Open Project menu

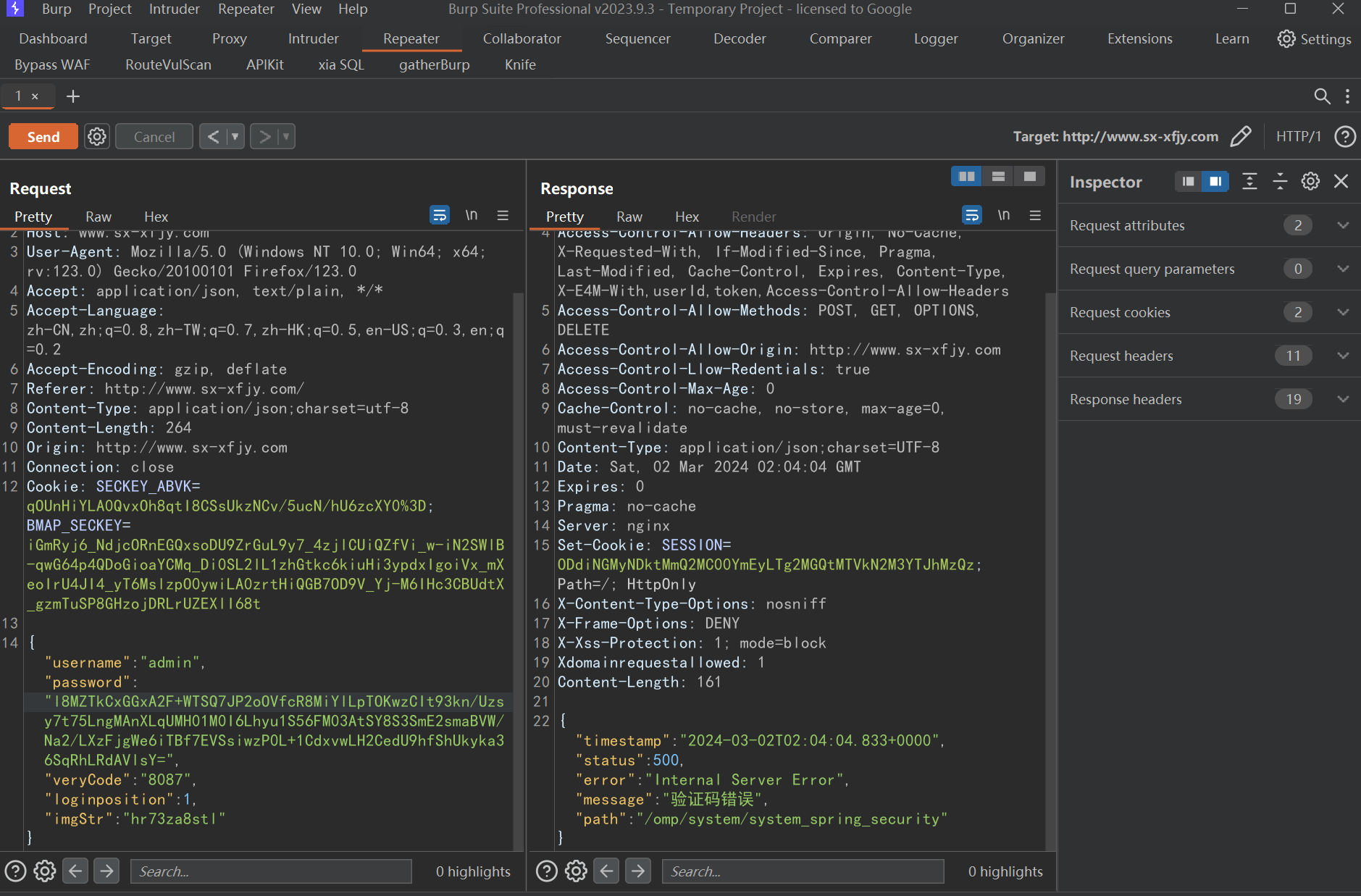coord(110,9)
